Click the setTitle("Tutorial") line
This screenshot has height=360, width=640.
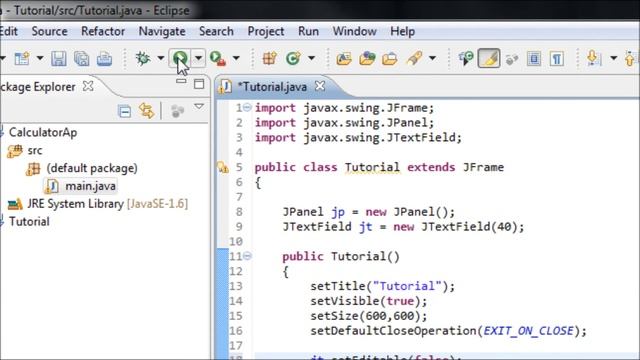pos(382,286)
